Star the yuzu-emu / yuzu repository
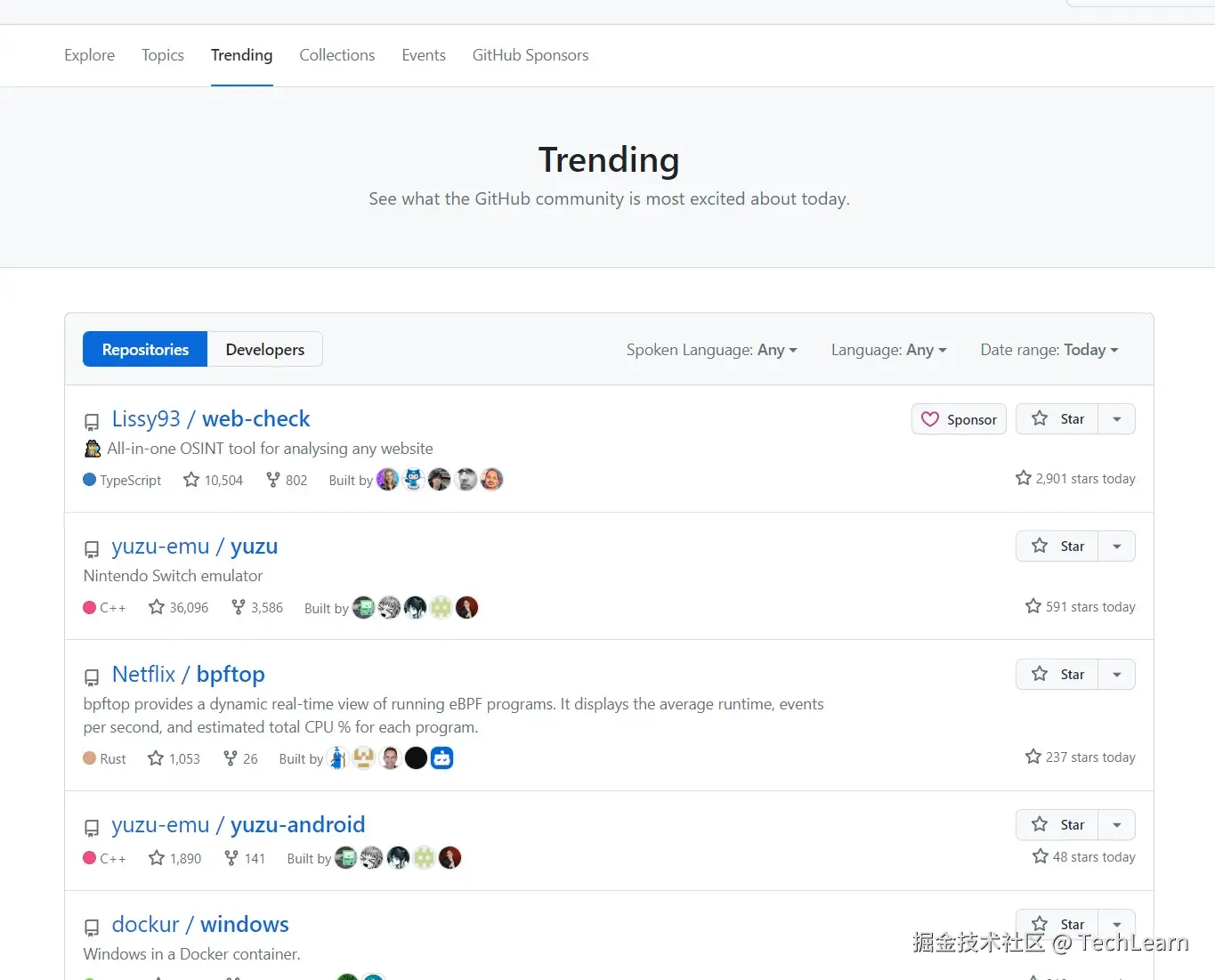Viewport: 1215px width, 980px height. [x=1057, y=547]
